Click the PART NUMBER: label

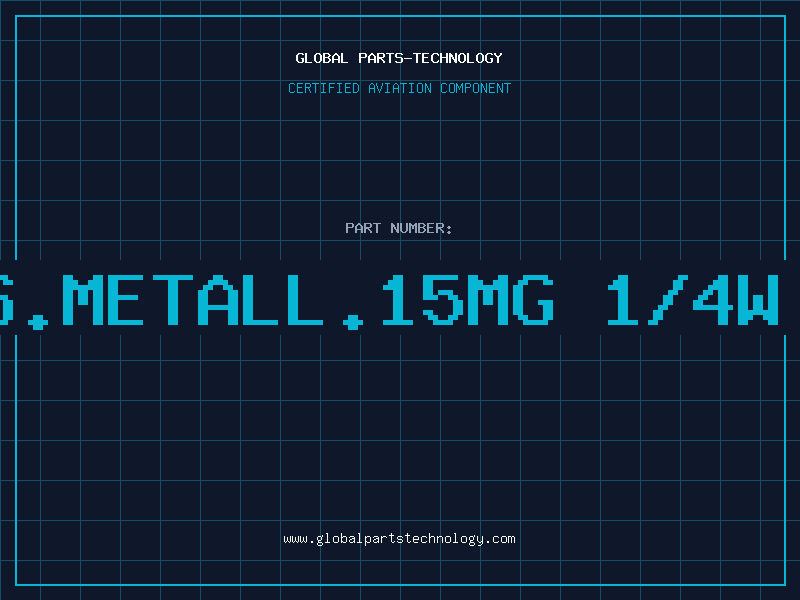pyautogui.click(x=399, y=228)
